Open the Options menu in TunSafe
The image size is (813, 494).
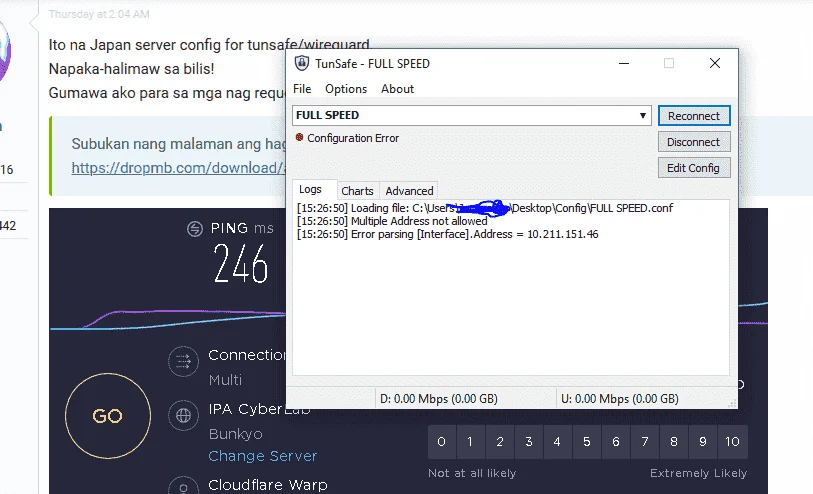point(346,89)
